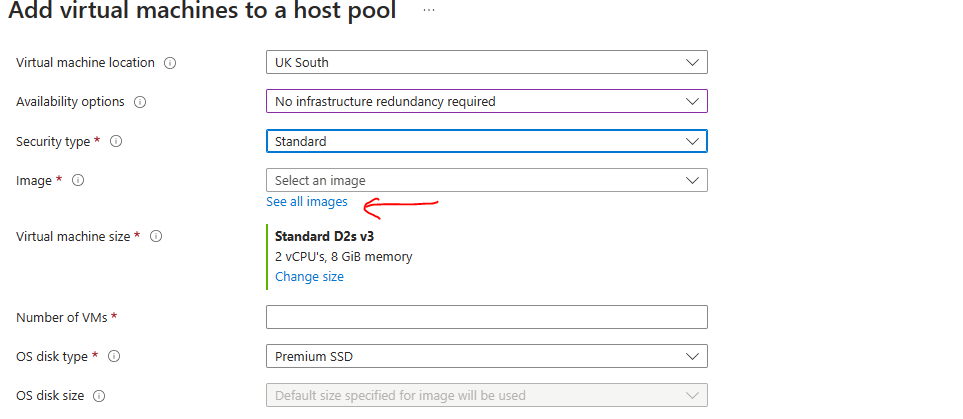Open the Security type dropdown showing Standard
This screenshot has width=963, height=419.
click(x=486, y=141)
